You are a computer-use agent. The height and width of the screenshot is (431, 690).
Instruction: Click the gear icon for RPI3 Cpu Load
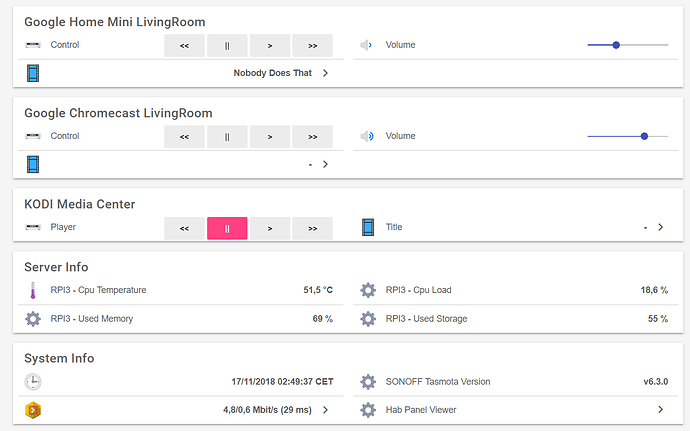click(368, 290)
